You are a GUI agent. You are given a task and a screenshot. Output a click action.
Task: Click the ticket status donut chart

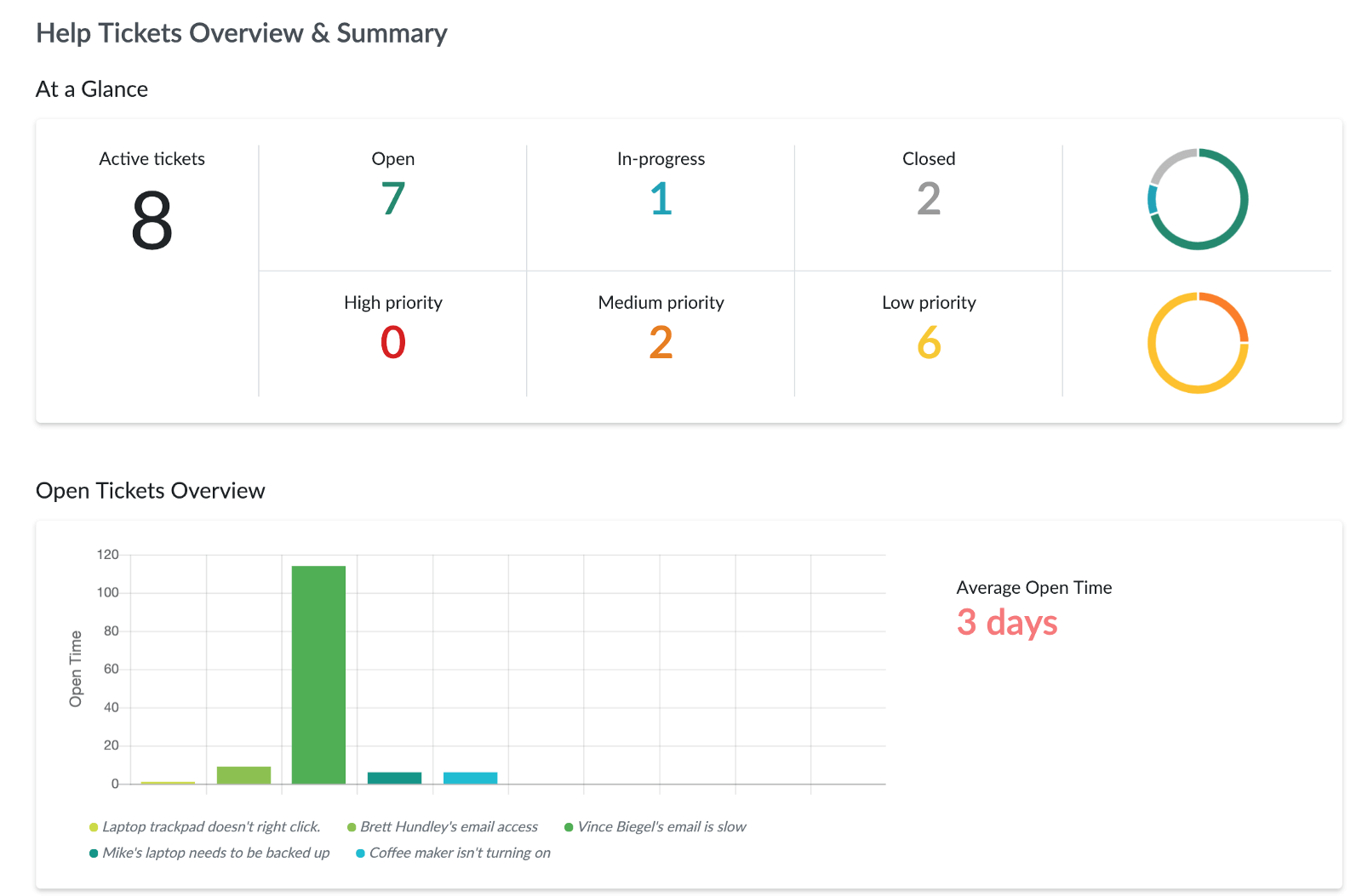[1198, 199]
